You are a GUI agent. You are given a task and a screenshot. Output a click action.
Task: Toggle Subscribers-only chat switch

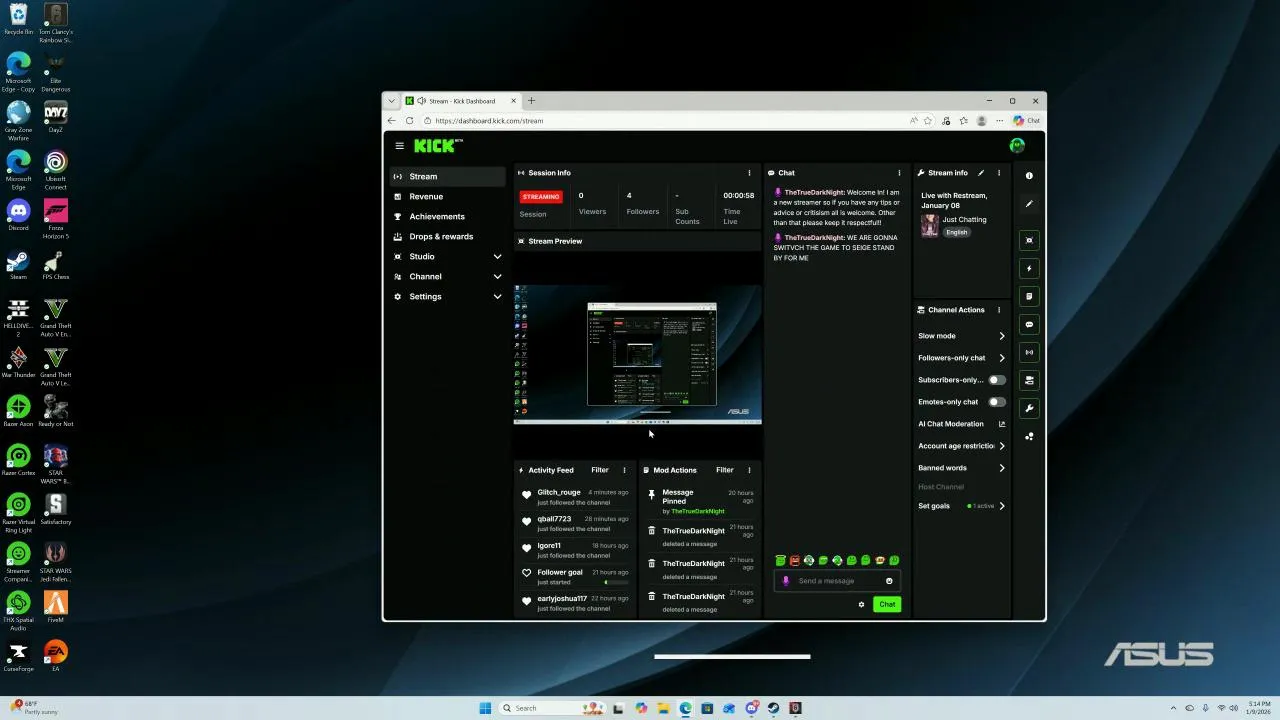pos(997,380)
